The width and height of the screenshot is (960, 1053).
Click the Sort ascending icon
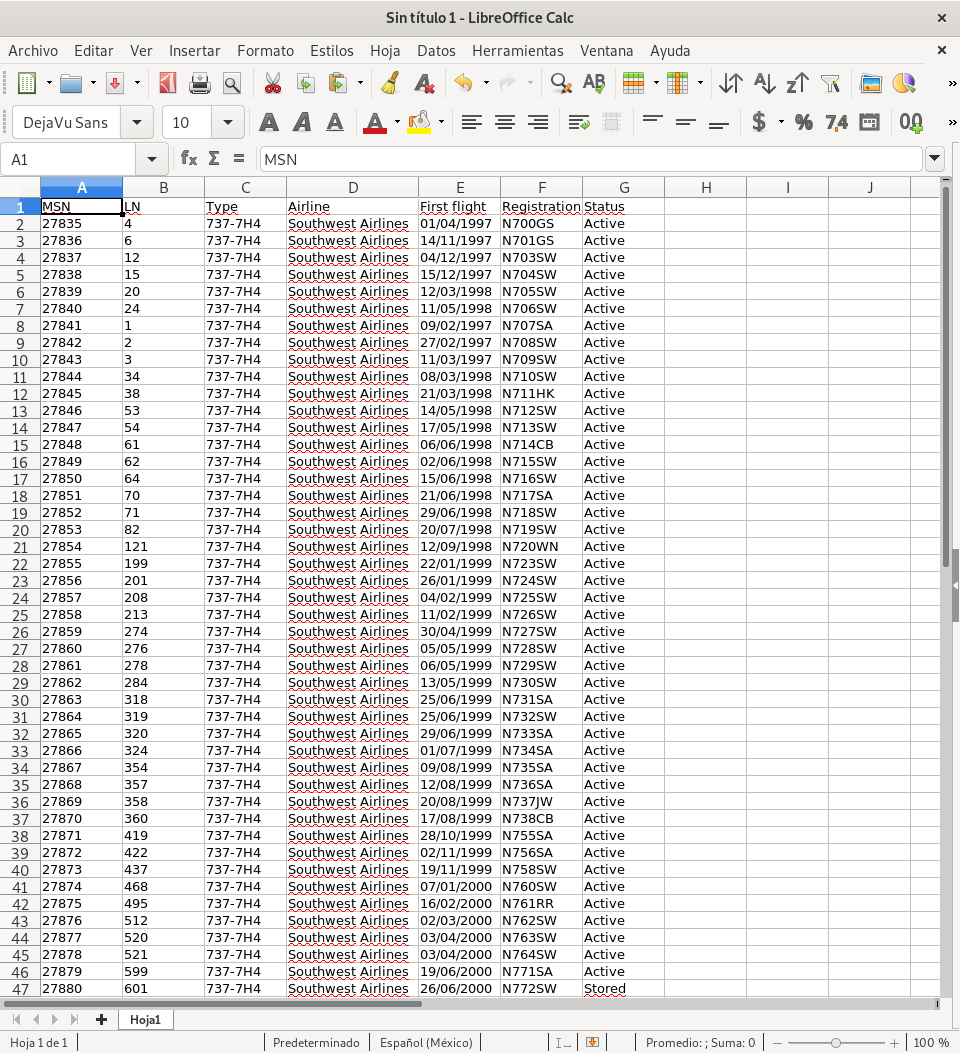(764, 84)
